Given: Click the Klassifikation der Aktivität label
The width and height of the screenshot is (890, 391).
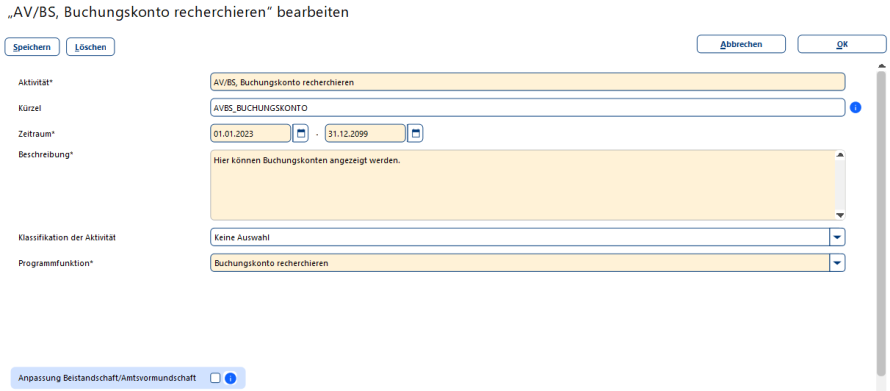Looking at the screenshot, I should point(67,237).
